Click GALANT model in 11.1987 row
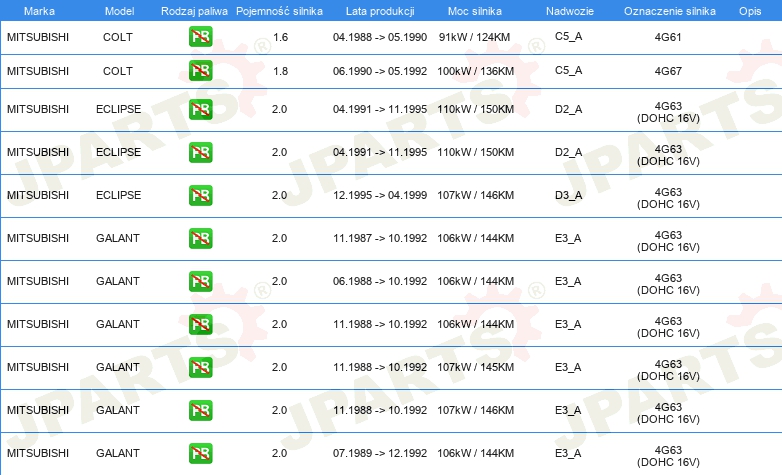Image resolution: width=782 pixels, height=475 pixels. click(x=118, y=238)
